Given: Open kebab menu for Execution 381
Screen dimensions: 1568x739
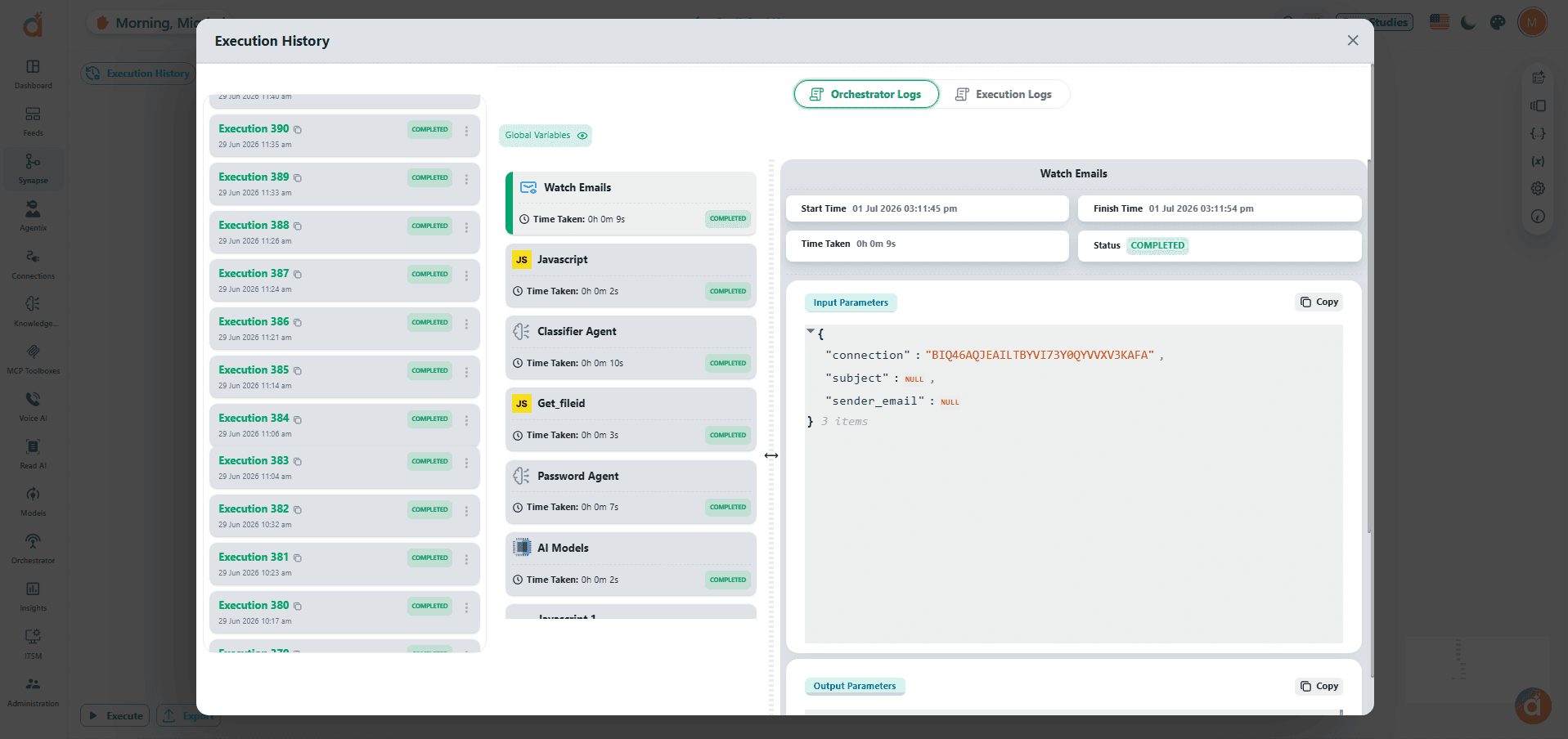Looking at the screenshot, I should [466, 559].
